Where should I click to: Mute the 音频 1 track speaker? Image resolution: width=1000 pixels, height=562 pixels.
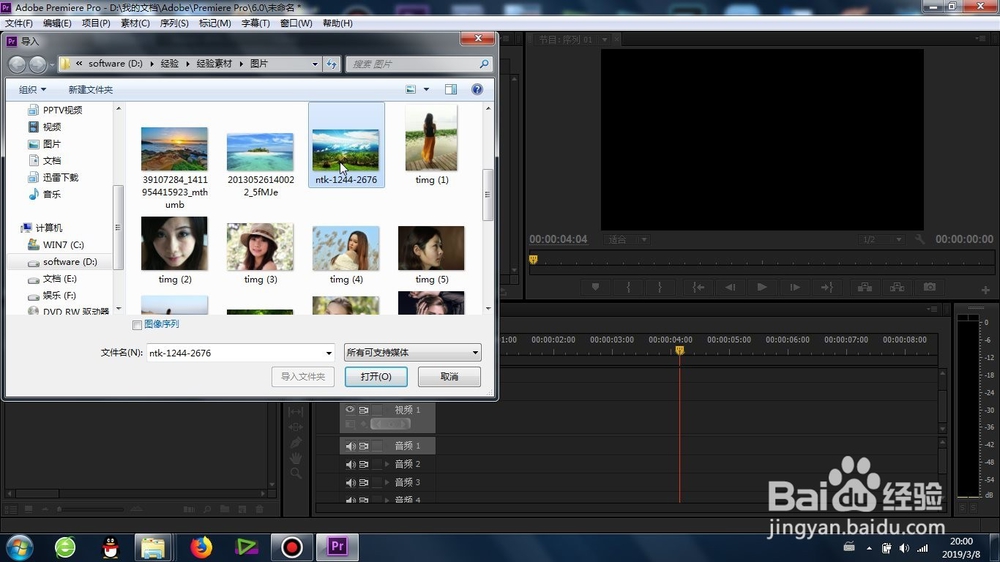350,446
